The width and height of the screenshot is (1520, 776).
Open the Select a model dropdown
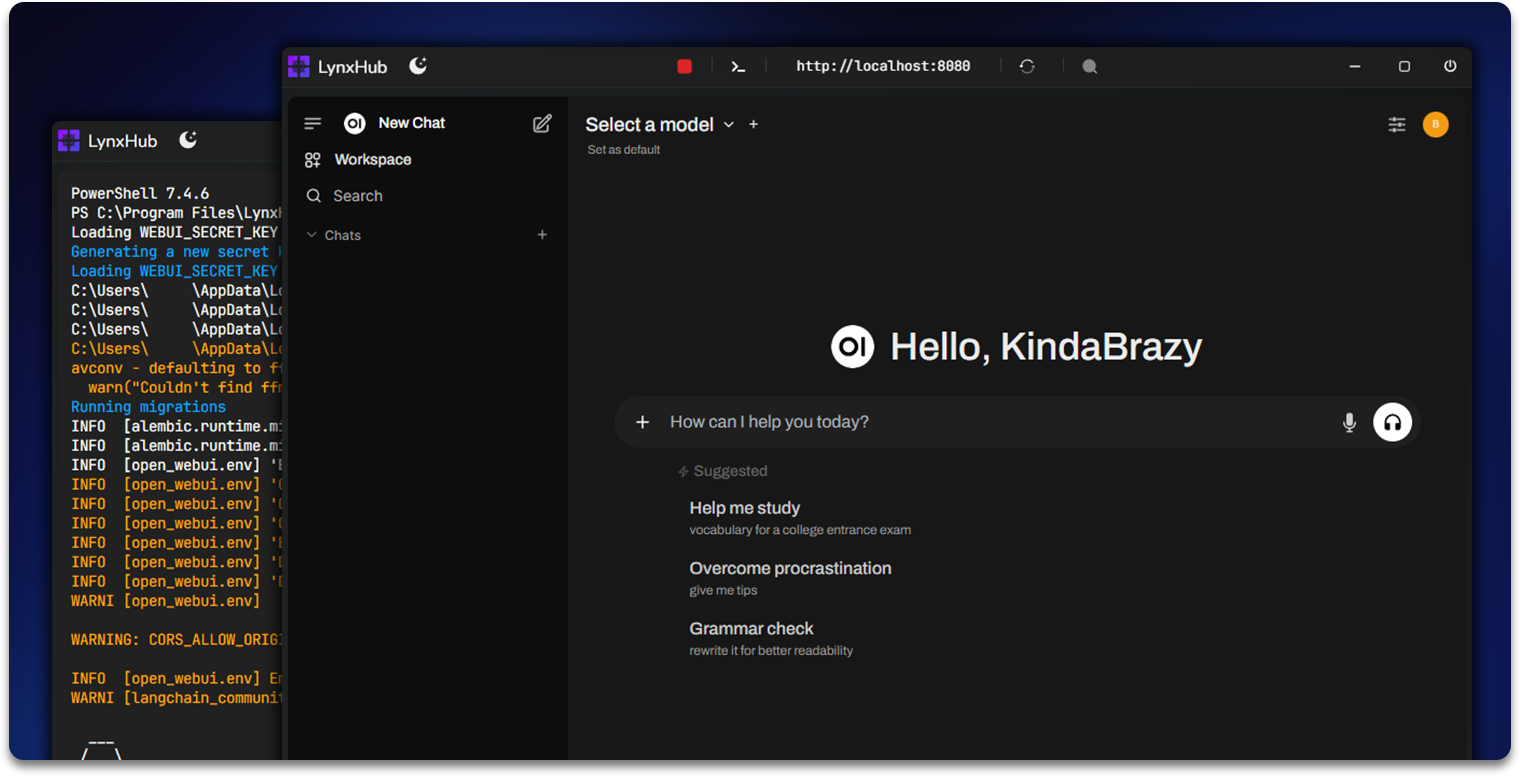tap(660, 124)
